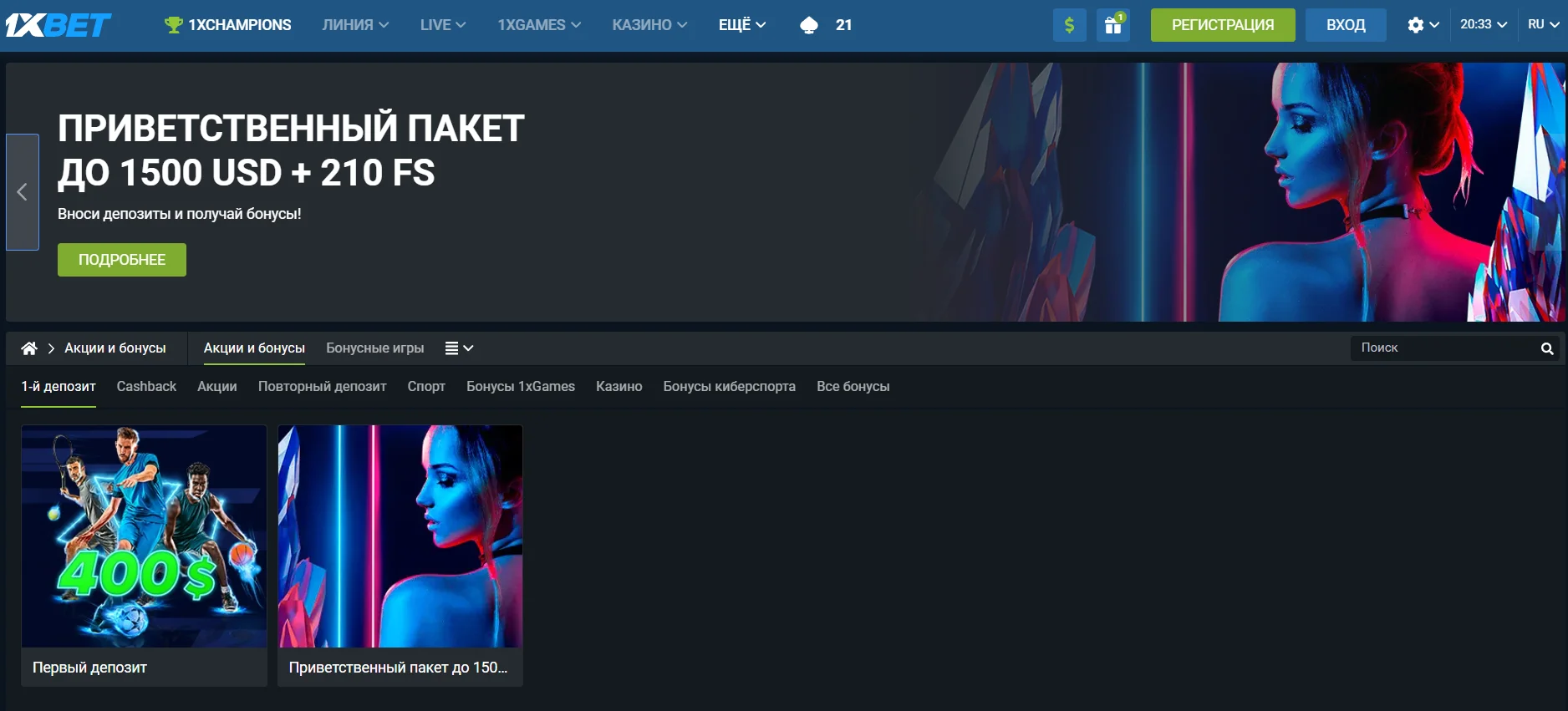The image size is (1568, 711).
Task: Expand the ЛИНИЯ dropdown menu
Action: [x=355, y=25]
